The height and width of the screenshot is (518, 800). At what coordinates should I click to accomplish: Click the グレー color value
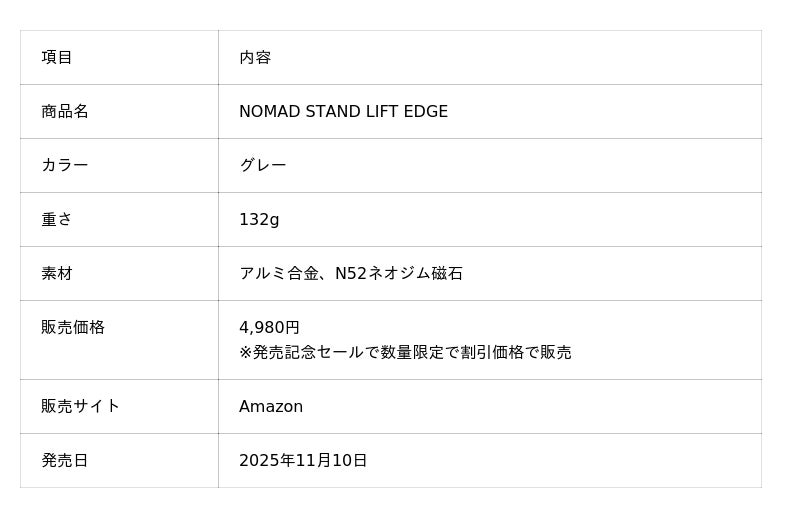[x=263, y=166]
